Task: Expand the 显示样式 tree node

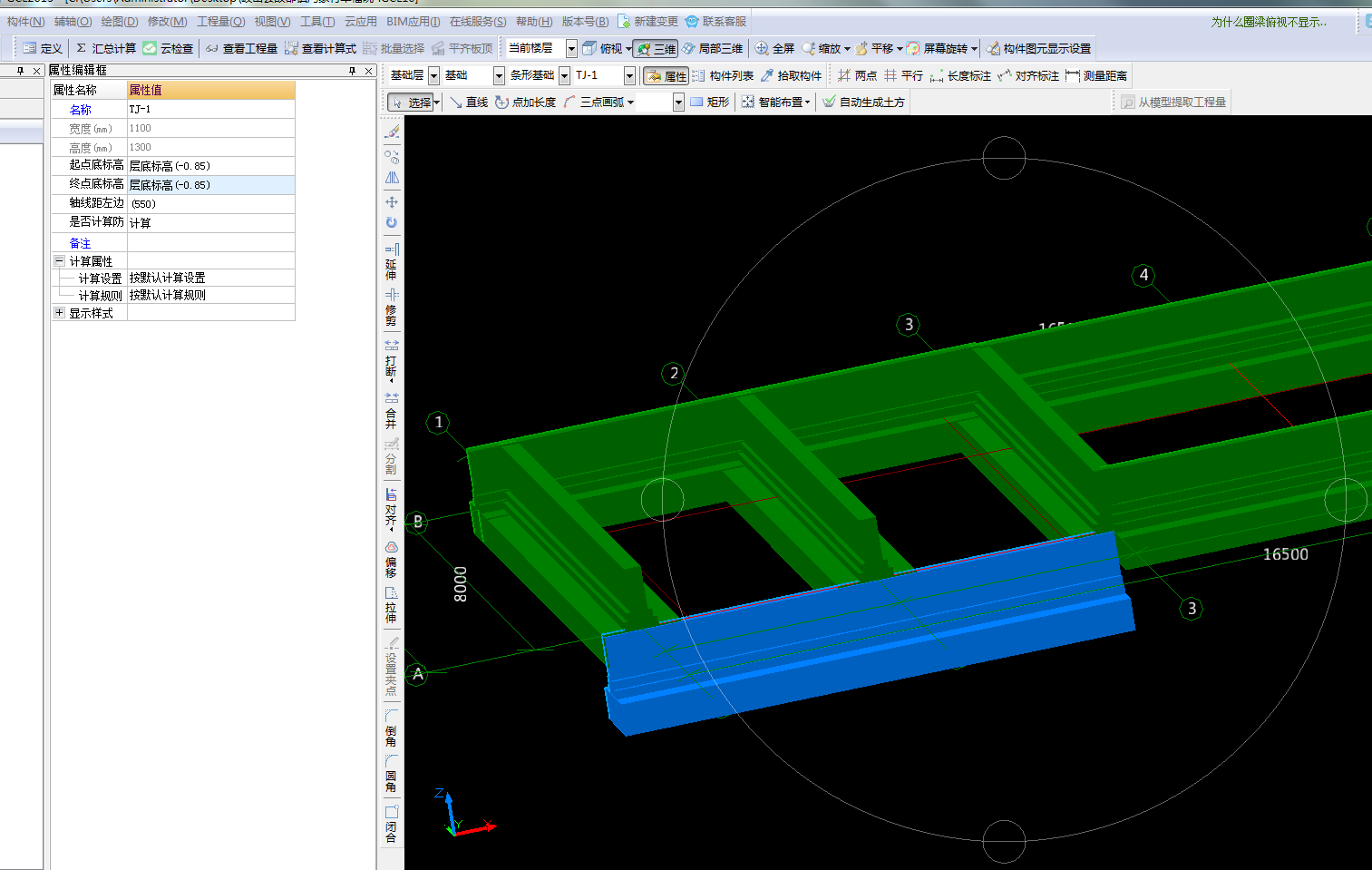Action: click(x=59, y=313)
